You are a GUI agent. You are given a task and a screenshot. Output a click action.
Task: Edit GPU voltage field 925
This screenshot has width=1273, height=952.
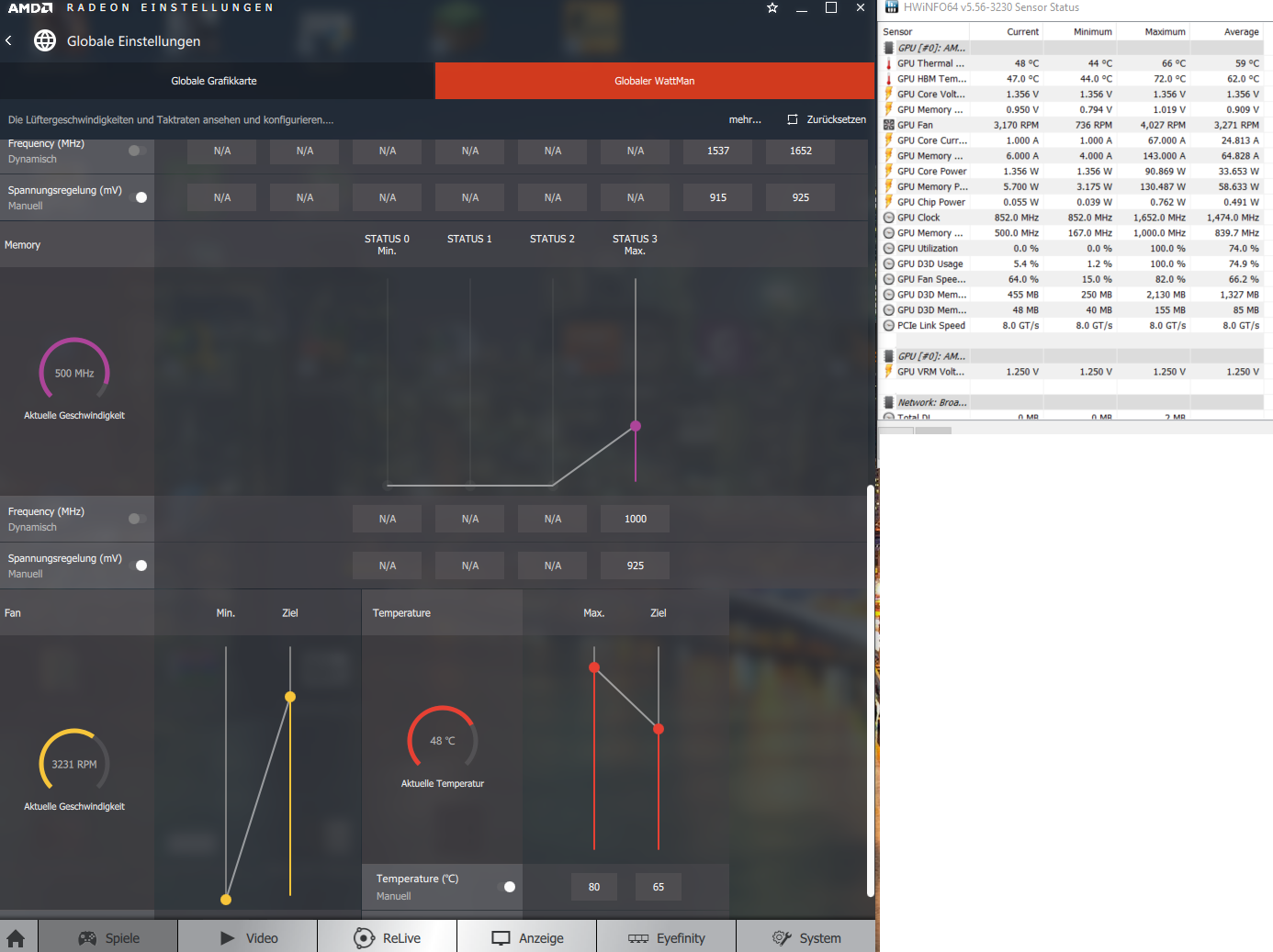(801, 197)
